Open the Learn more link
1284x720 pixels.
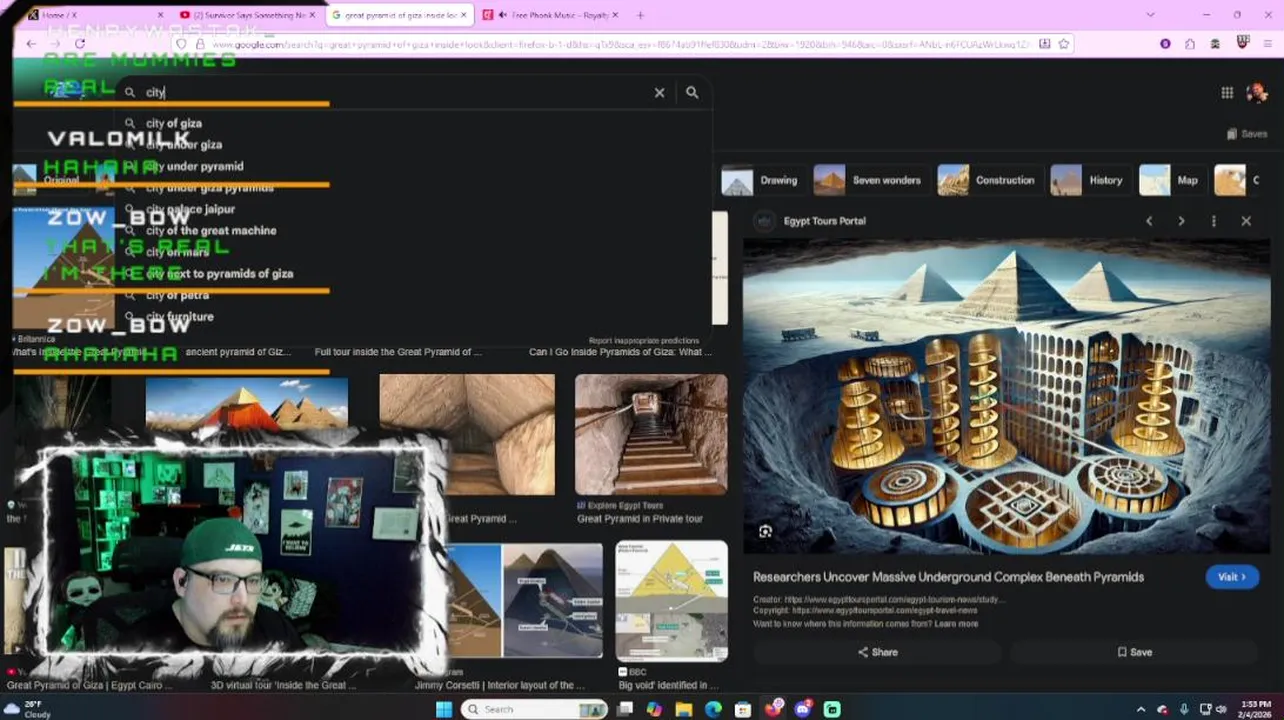coord(956,624)
